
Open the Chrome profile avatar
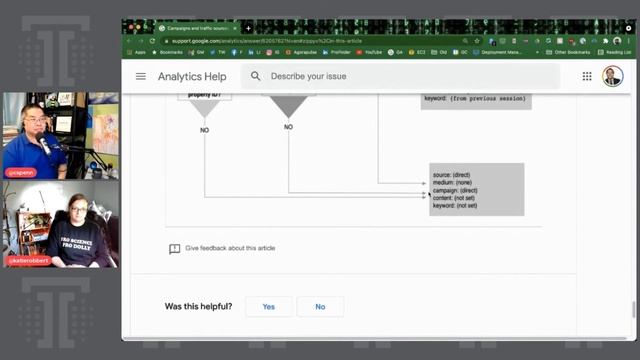point(617,41)
